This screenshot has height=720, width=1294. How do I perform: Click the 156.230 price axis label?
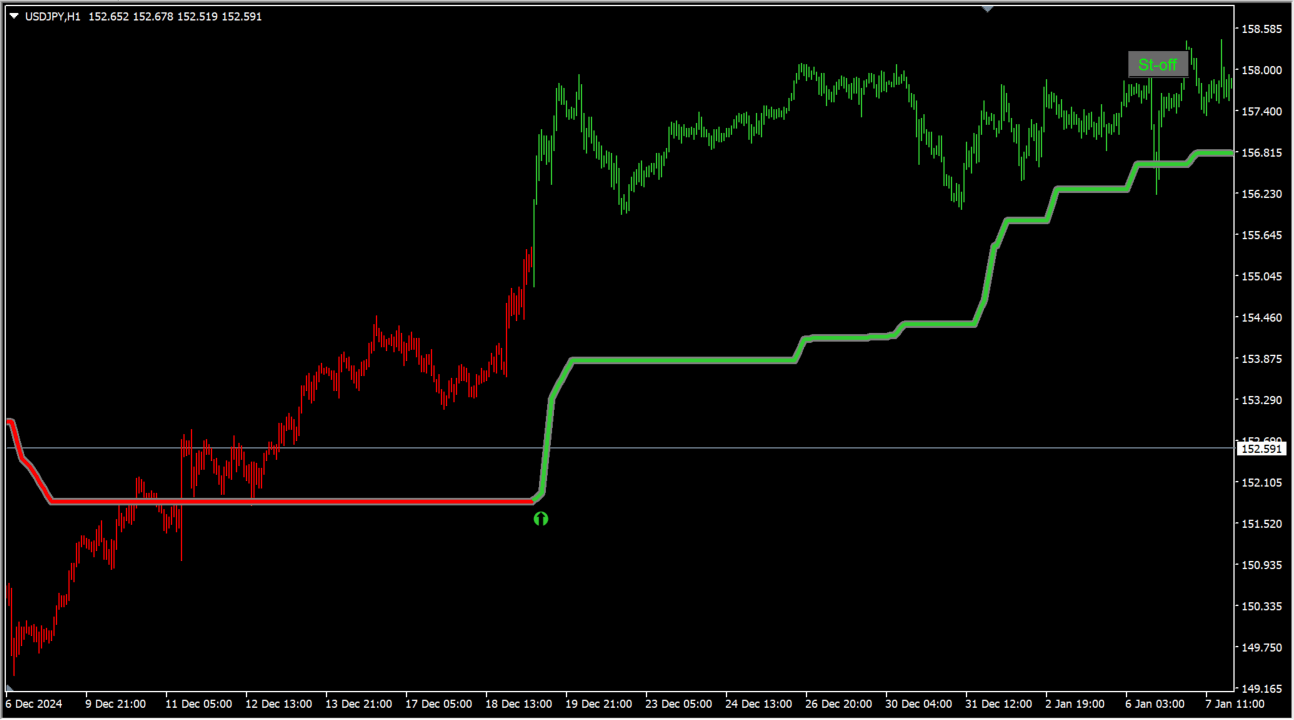(1261, 194)
